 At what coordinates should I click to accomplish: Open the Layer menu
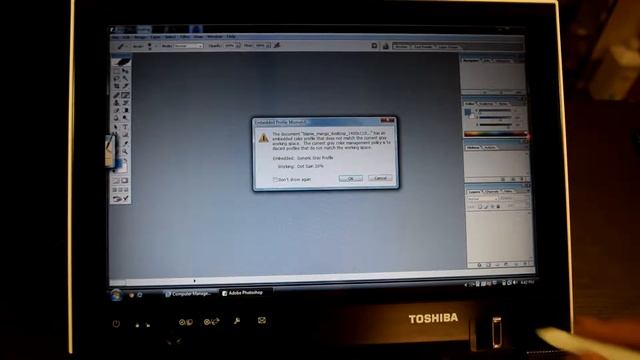click(155, 37)
